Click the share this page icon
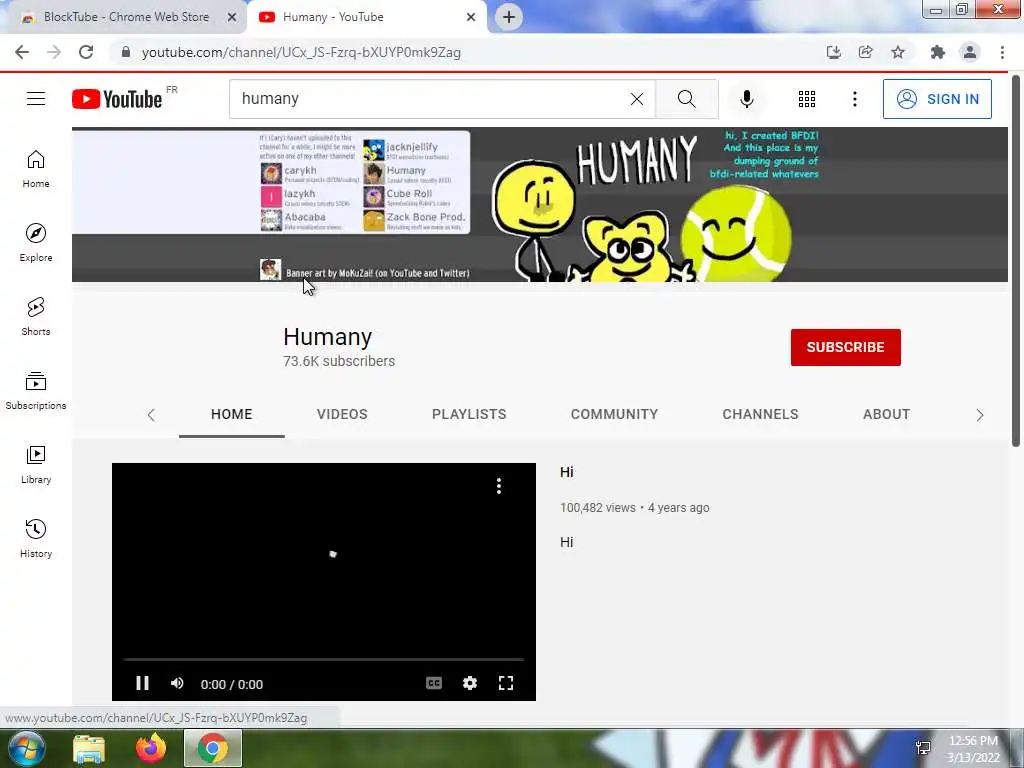1024x768 pixels. pyautogui.click(x=865, y=52)
